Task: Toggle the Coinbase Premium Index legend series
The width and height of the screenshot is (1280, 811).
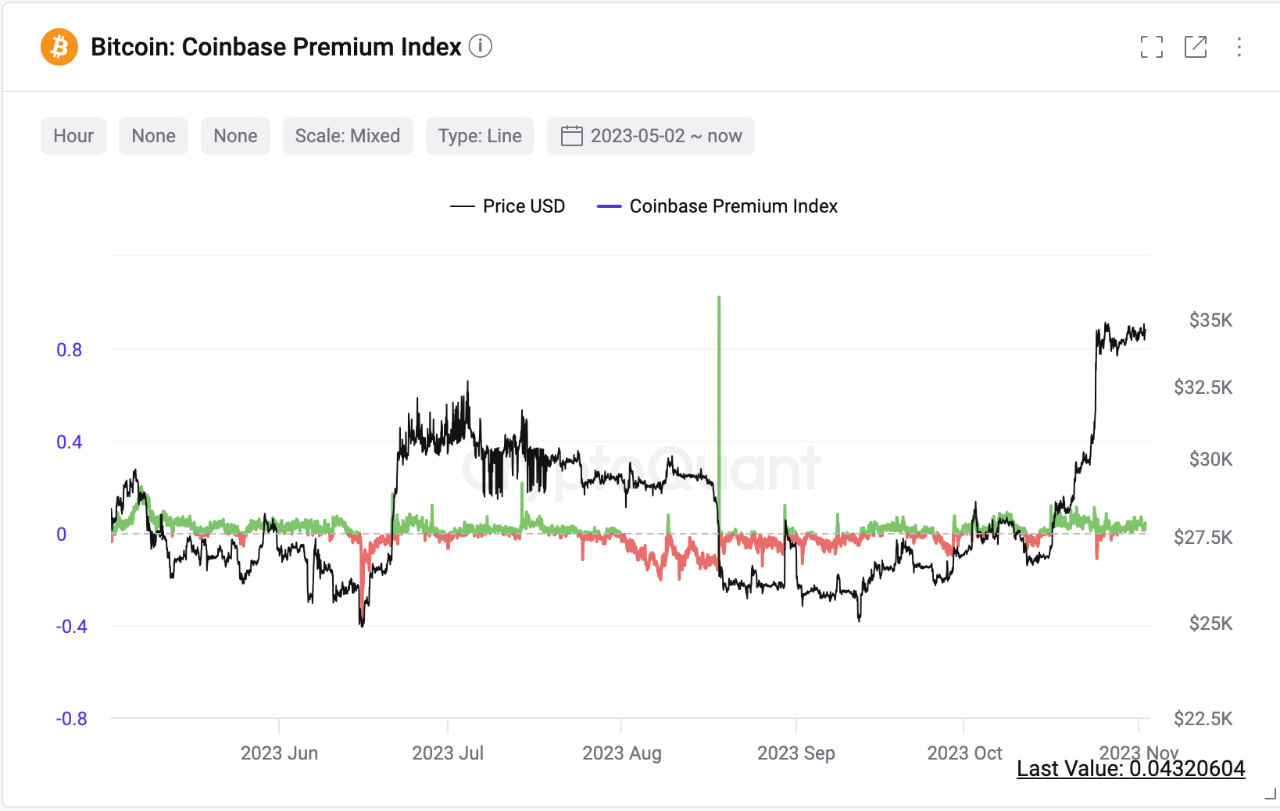Action: click(717, 206)
